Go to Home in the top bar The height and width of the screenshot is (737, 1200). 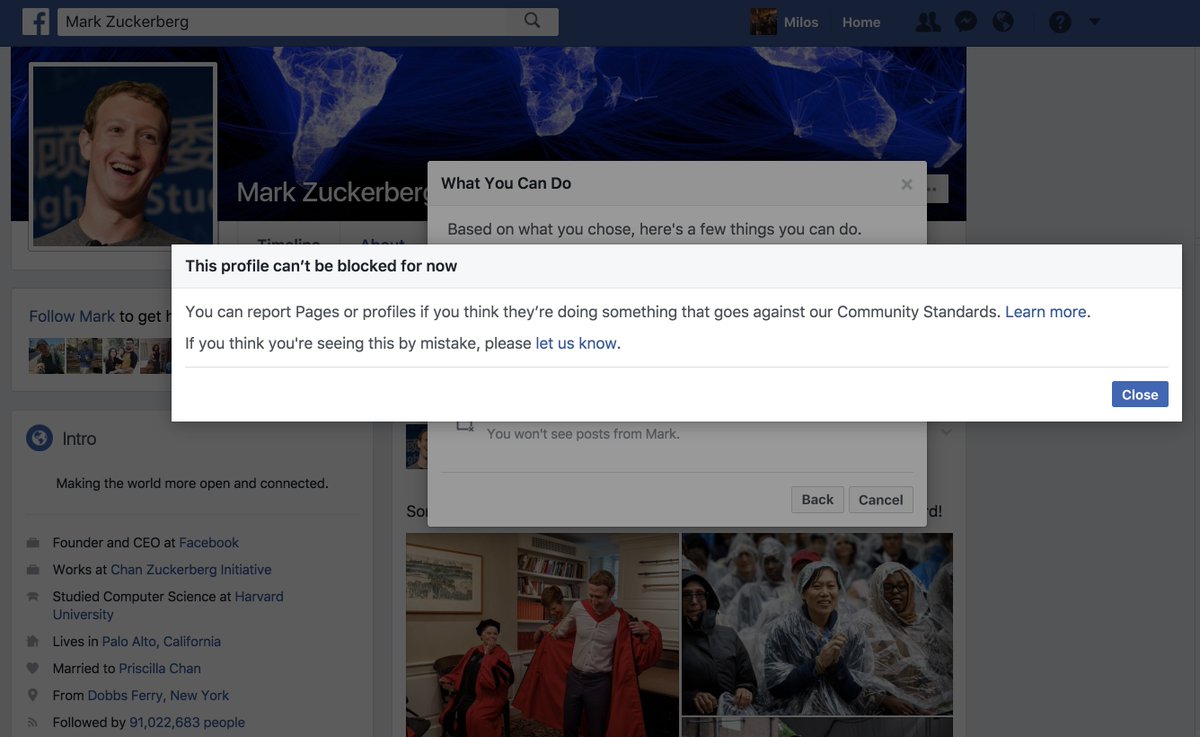click(861, 22)
